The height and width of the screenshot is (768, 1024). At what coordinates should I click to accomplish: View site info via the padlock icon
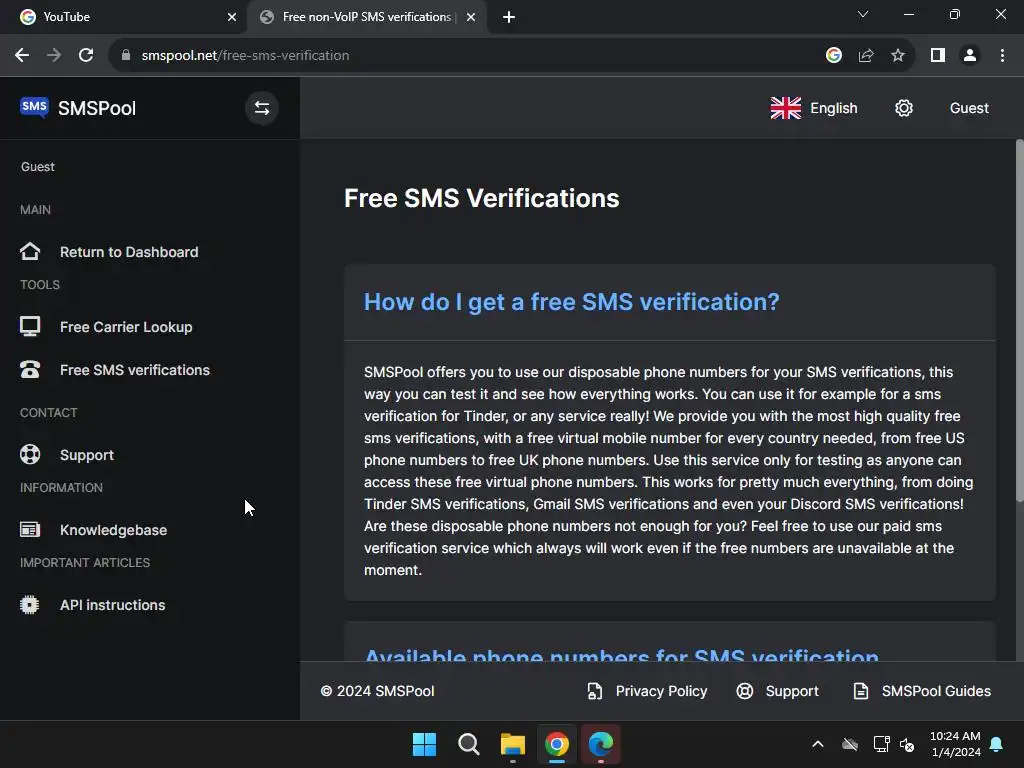click(x=126, y=56)
